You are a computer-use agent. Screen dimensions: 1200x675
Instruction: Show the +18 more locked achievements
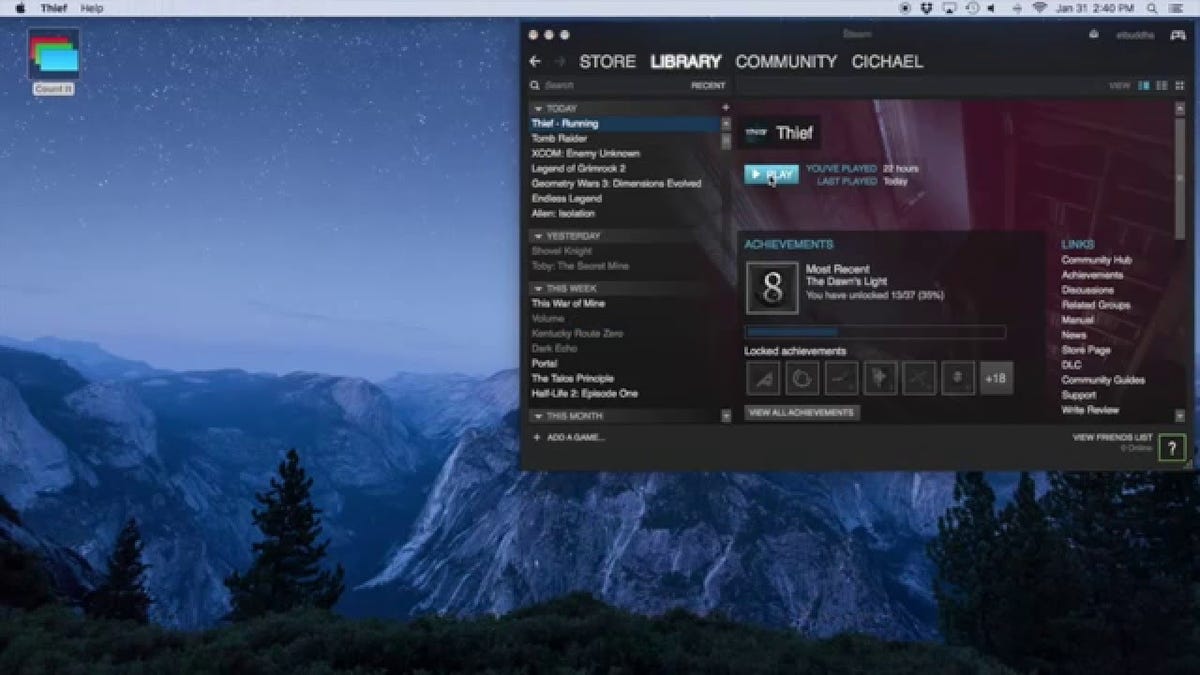click(996, 378)
